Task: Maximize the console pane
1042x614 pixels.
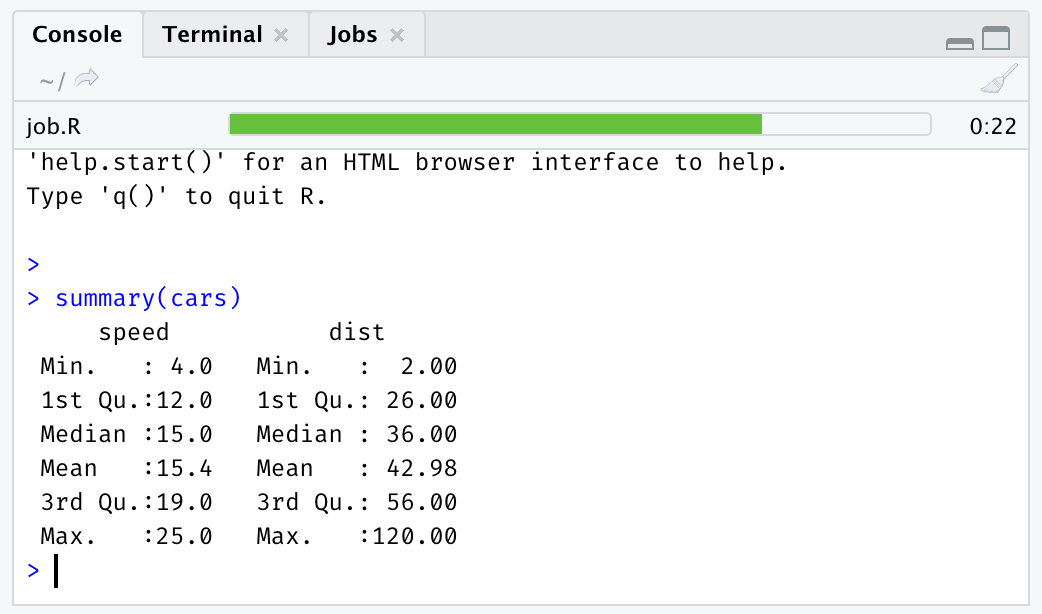Action: pyautogui.click(x=996, y=40)
